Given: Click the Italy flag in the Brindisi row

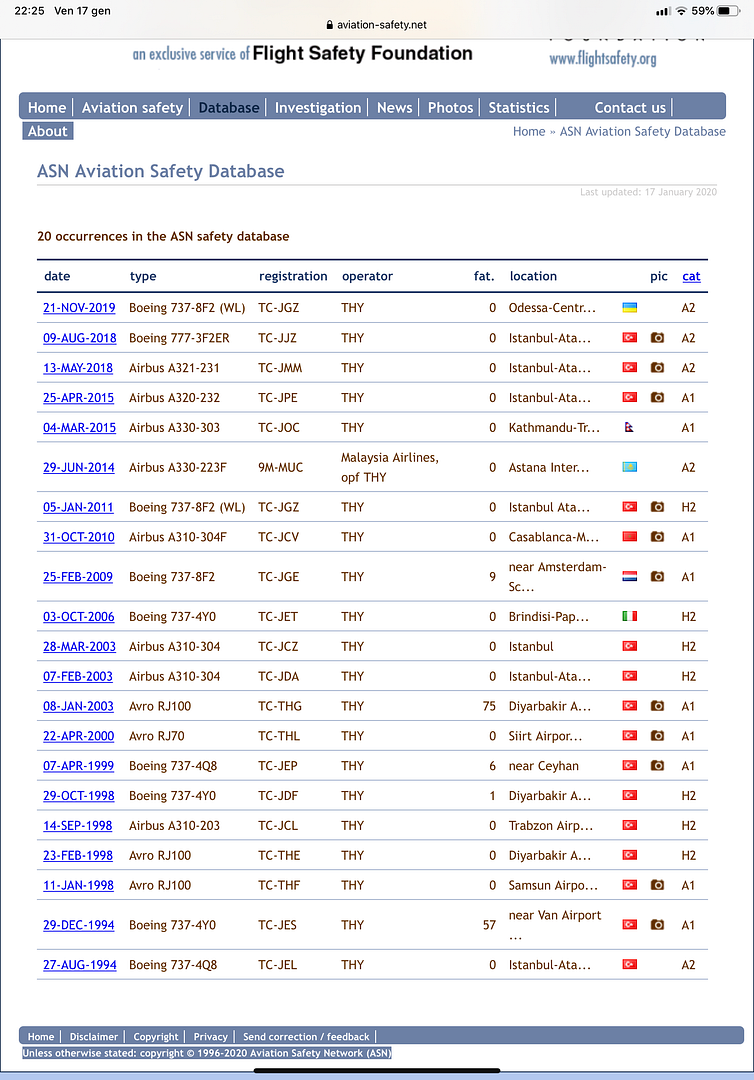Looking at the screenshot, I should pyautogui.click(x=629, y=616).
